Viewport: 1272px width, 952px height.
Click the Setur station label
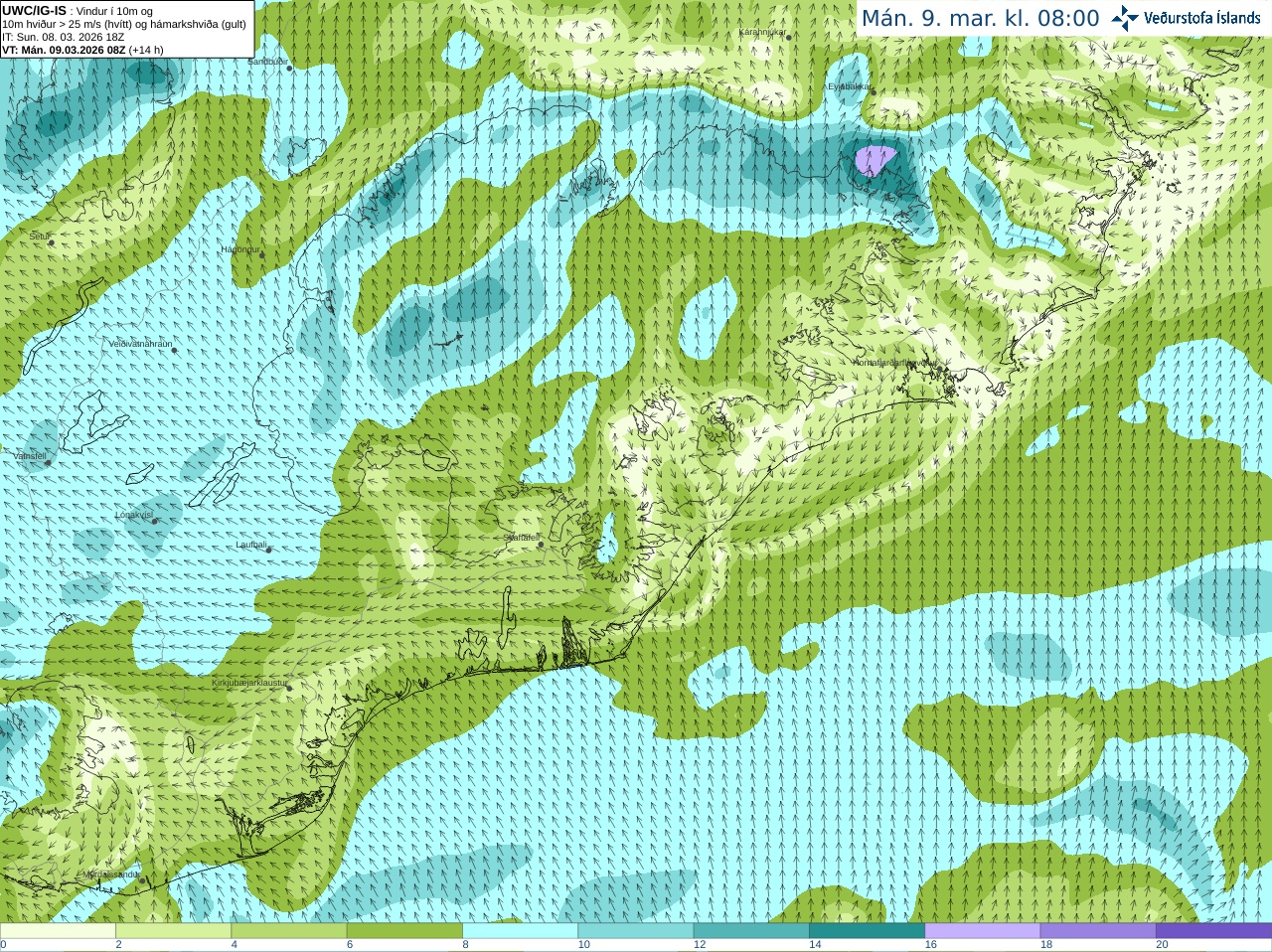(x=40, y=237)
